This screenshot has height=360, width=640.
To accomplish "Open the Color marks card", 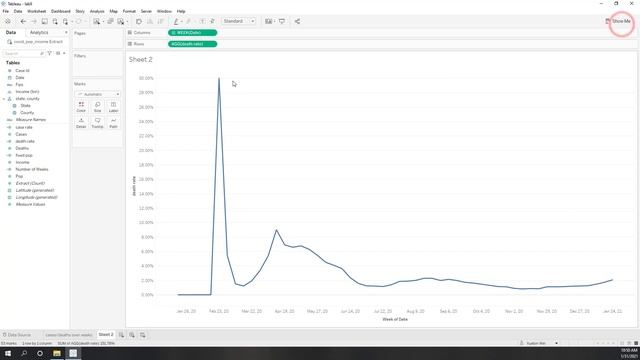I will tap(81, 107).
